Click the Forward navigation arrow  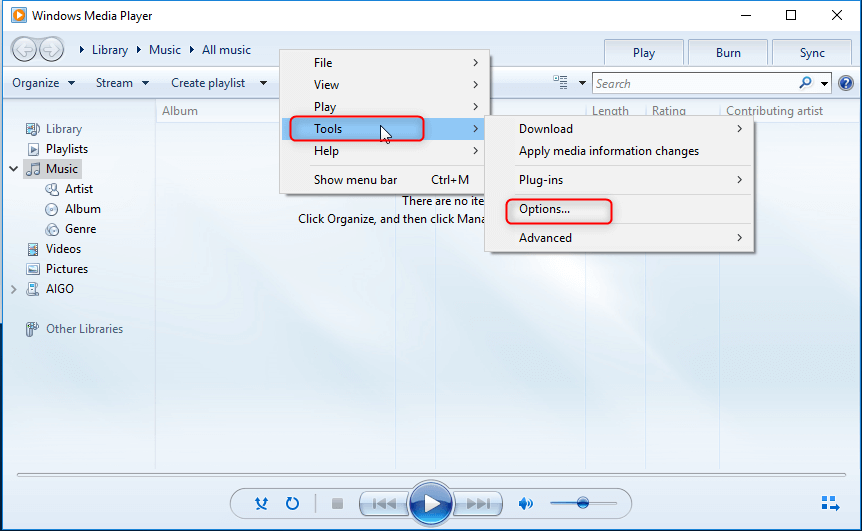(x=51, y=50)
